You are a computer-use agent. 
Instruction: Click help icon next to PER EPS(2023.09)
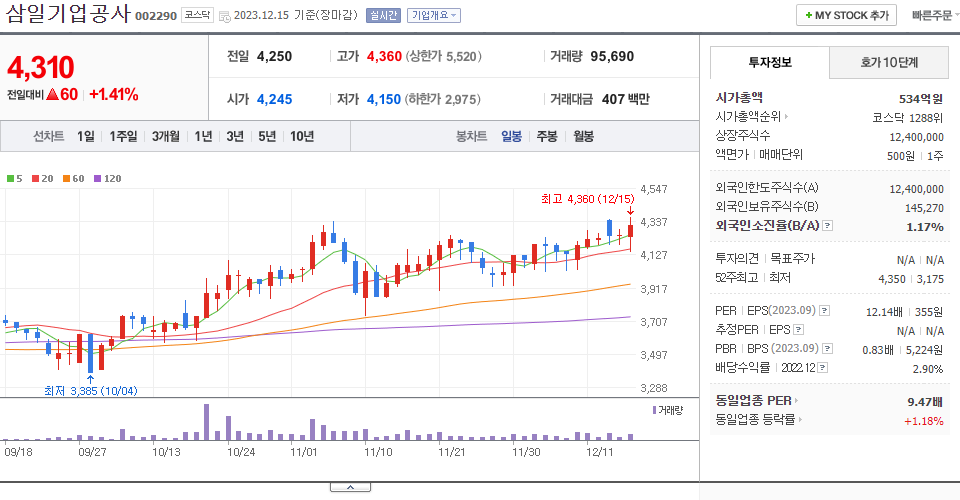tap(825, 311)
